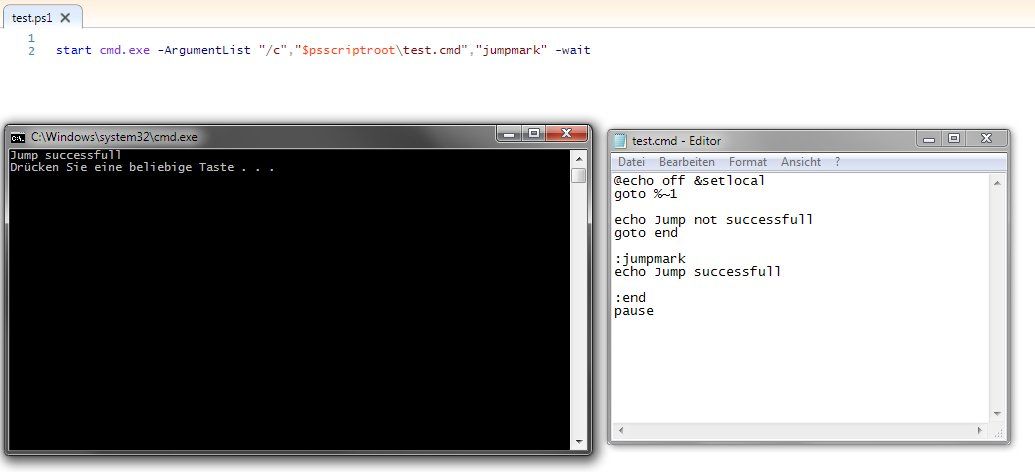Click the Notepad document icon in title bar

pyautogui.click(x=620, y=141)
